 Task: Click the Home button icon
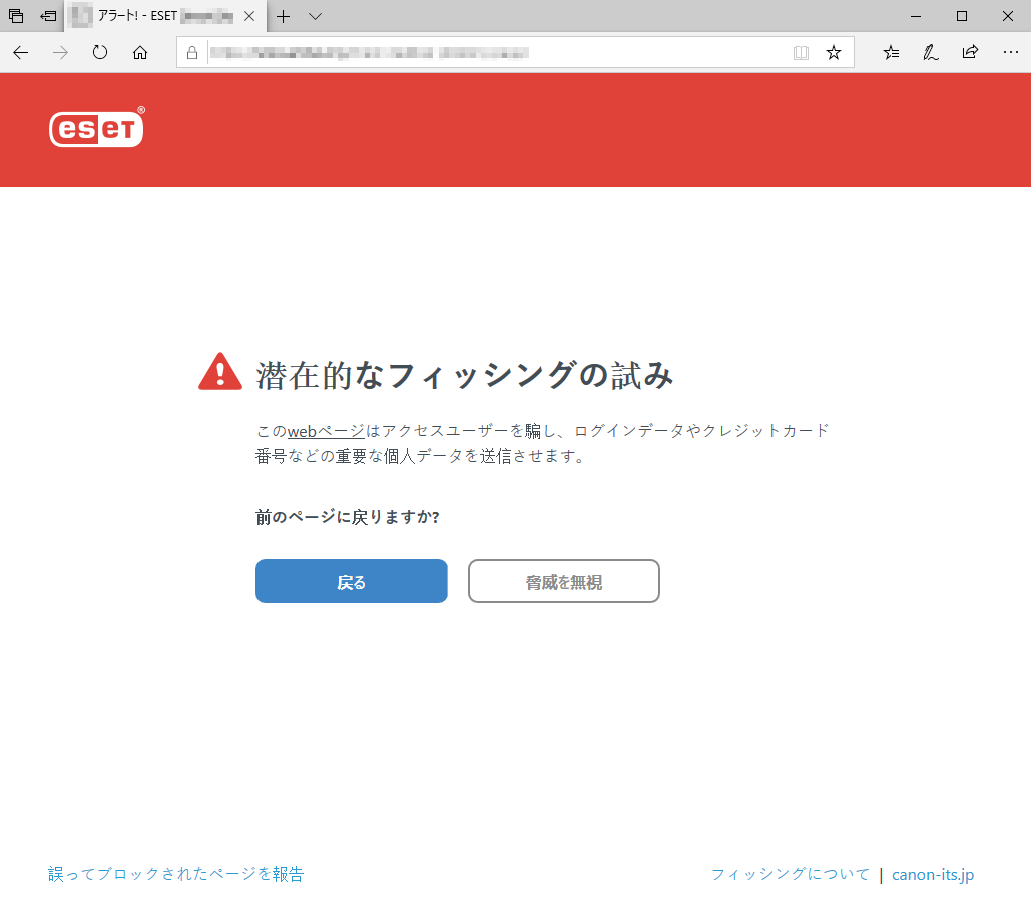tap(139, 52)
